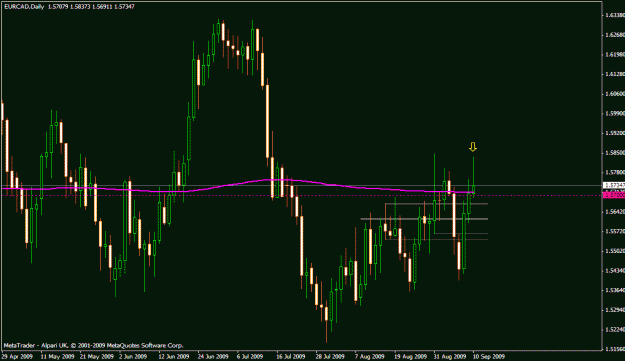Image resolution: width=625 pixels, height=361 pixels.
Task: Select the 6 Jul 2009 date label
Action: [x=250, y=356]
